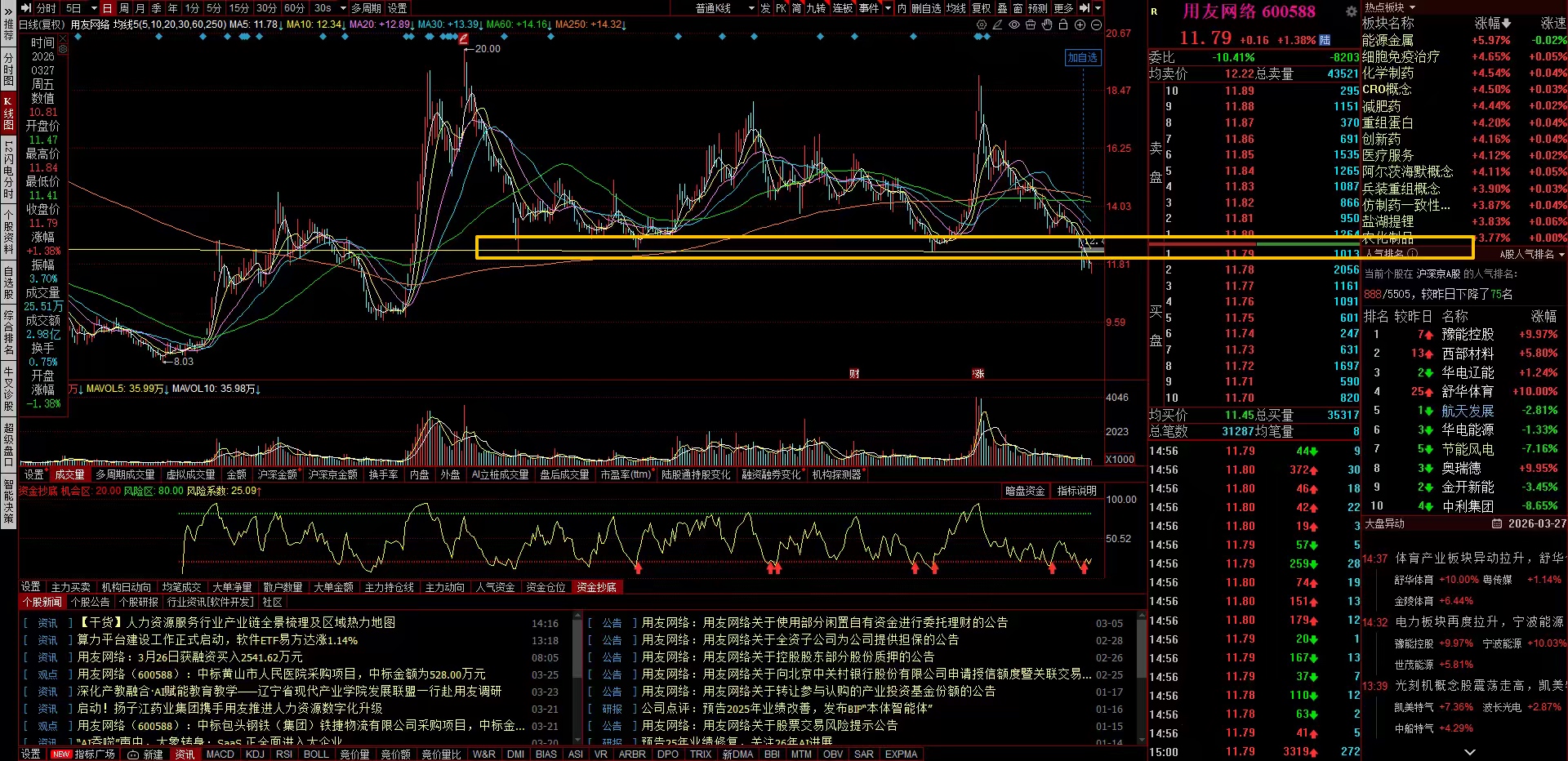Open the 热点板块 dropdown
Viewport: 1568px width, 761px height.
[1390, 7]
